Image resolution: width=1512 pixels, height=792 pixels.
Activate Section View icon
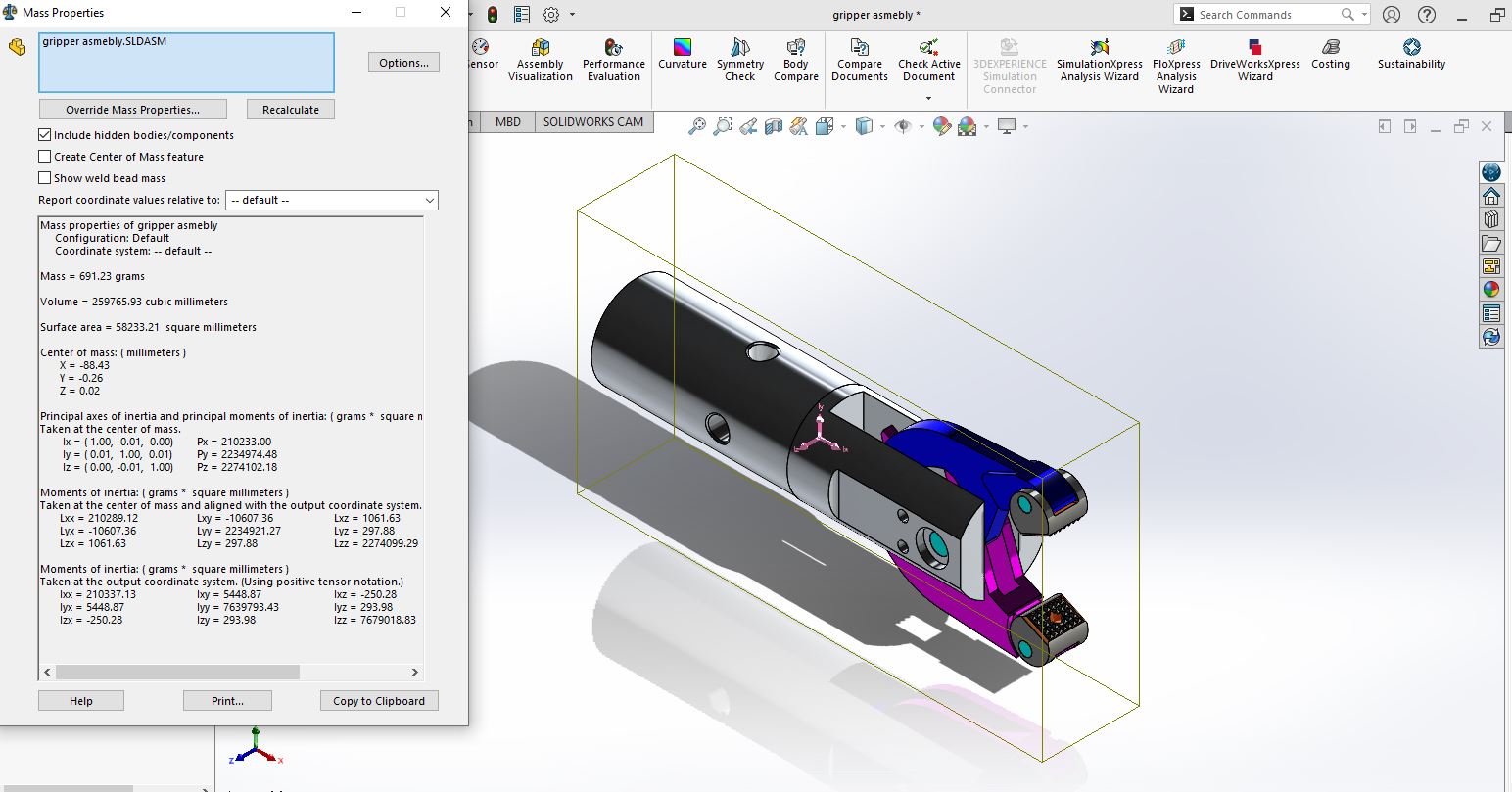pyautogui.click(x=774, y=126)
